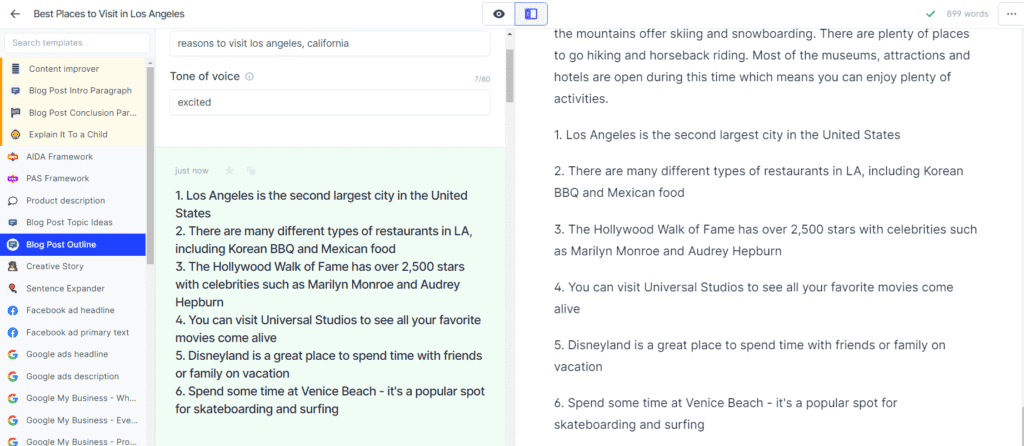Click the middle panel scrollbar
The image size is (1024, 446).
tap(510, 75)
